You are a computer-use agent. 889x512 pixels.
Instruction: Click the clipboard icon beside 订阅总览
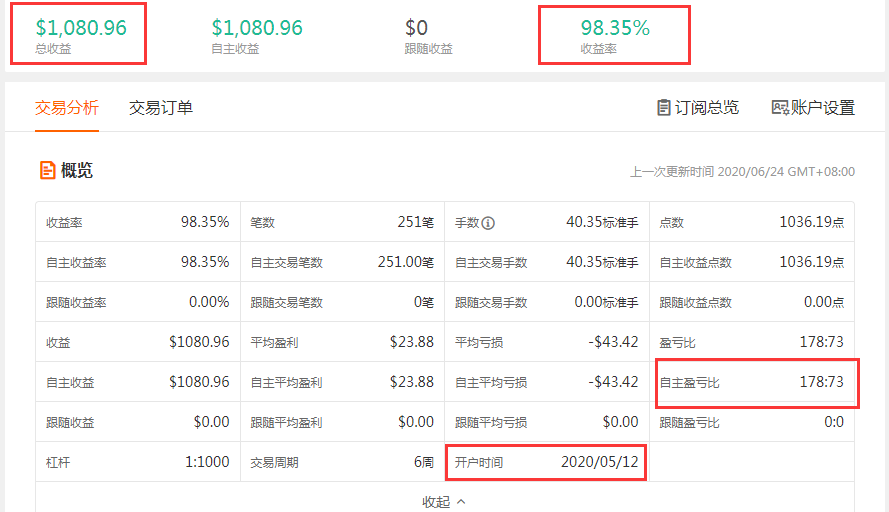[664, 108]
